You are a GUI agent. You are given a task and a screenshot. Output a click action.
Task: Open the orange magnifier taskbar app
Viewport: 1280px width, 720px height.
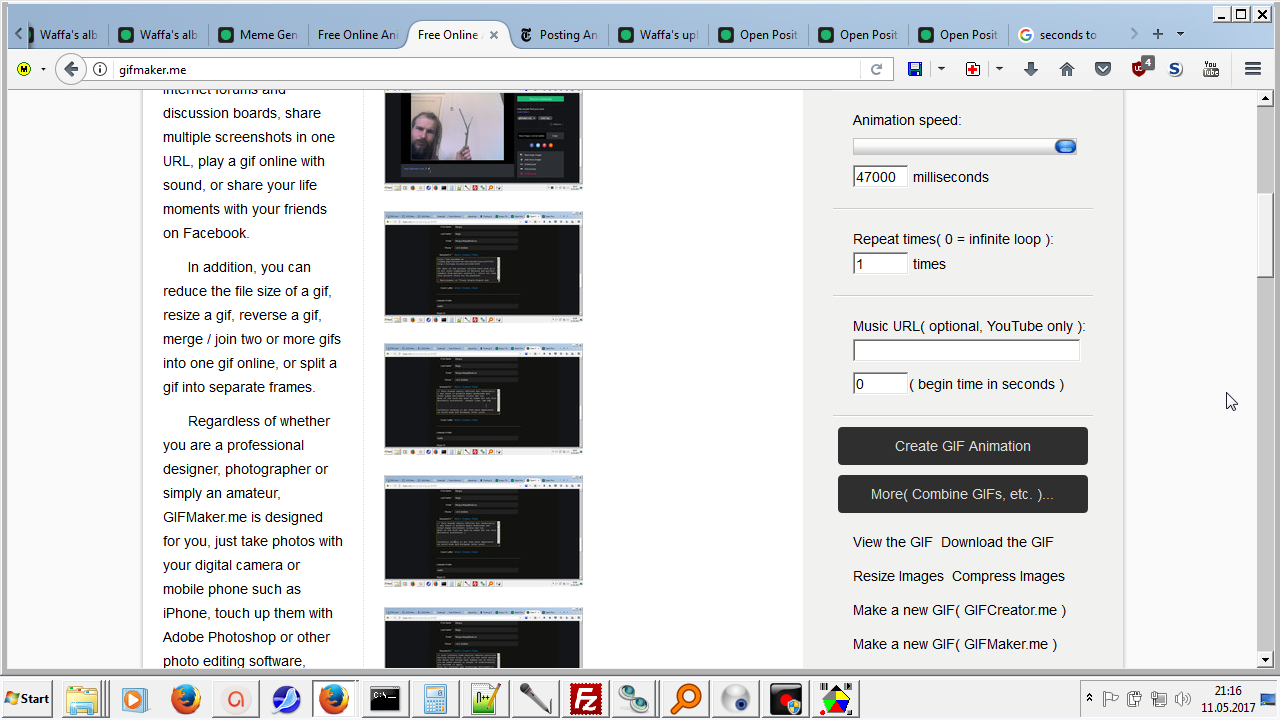point(685,698)
